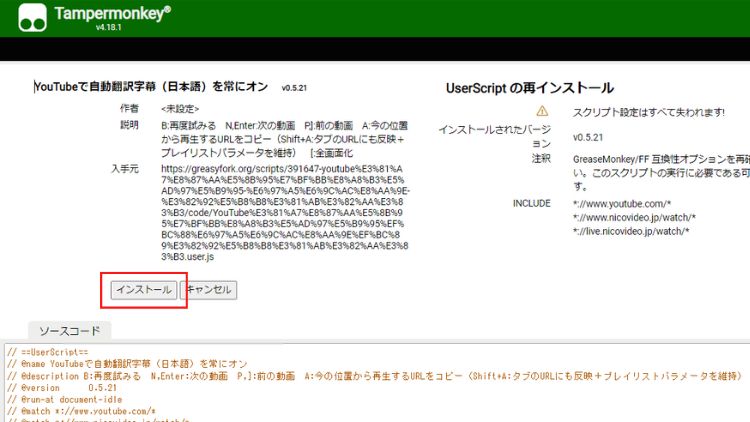Image resolution: width=750 pixels, height=422 pixels.
Task: Click the Tampermonkey logo icon
Action: (33, 18)
